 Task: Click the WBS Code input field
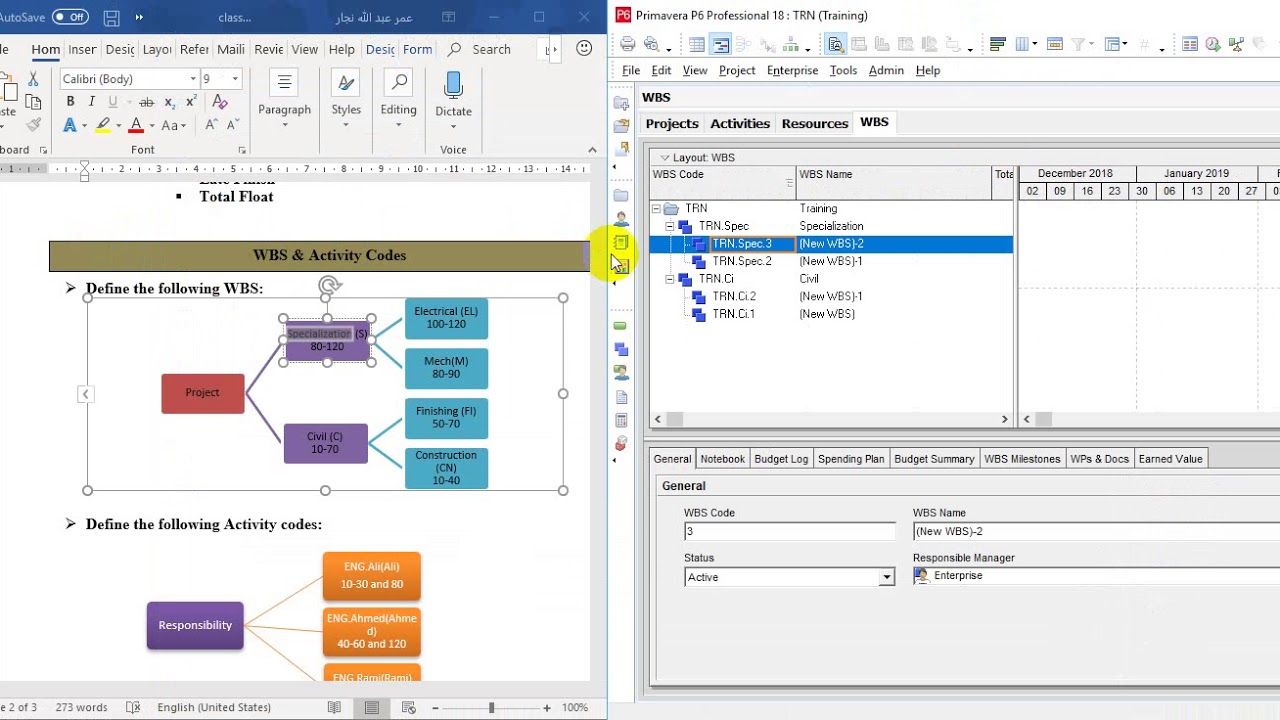pyautogui.click(x=790, y=531)
